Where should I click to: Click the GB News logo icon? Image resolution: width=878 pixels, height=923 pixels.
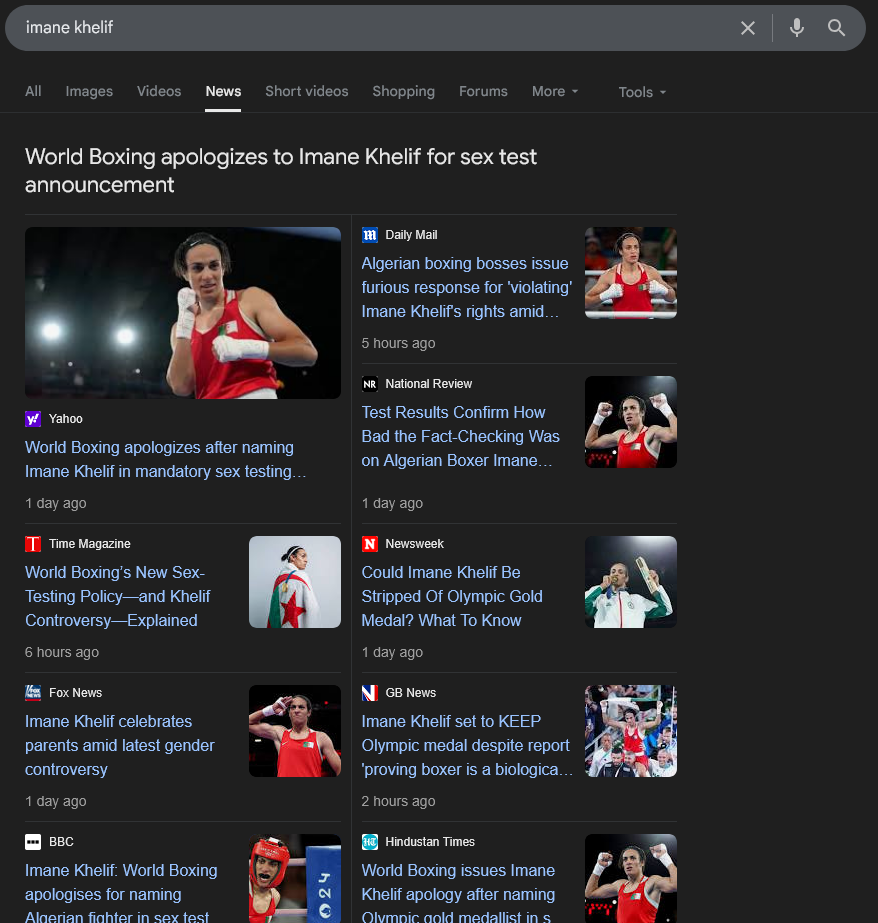click(370, 693)
